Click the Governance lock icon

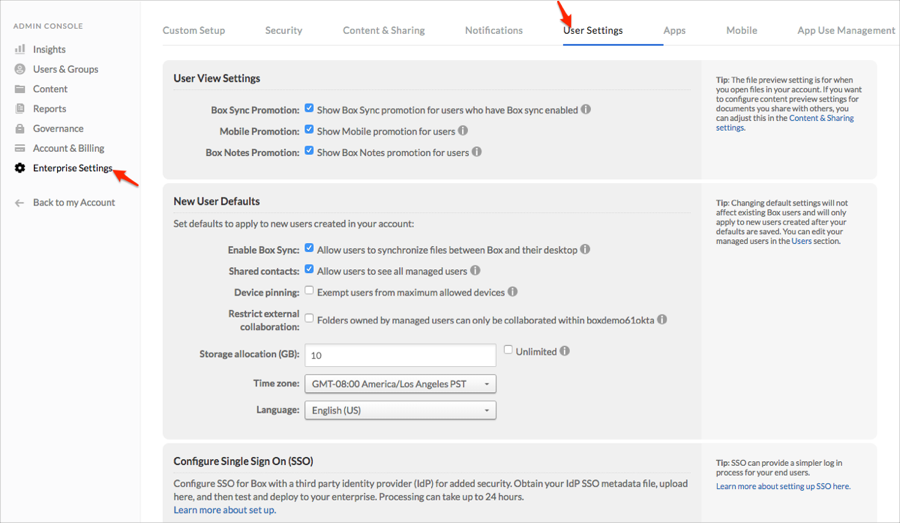pos(20,128)
